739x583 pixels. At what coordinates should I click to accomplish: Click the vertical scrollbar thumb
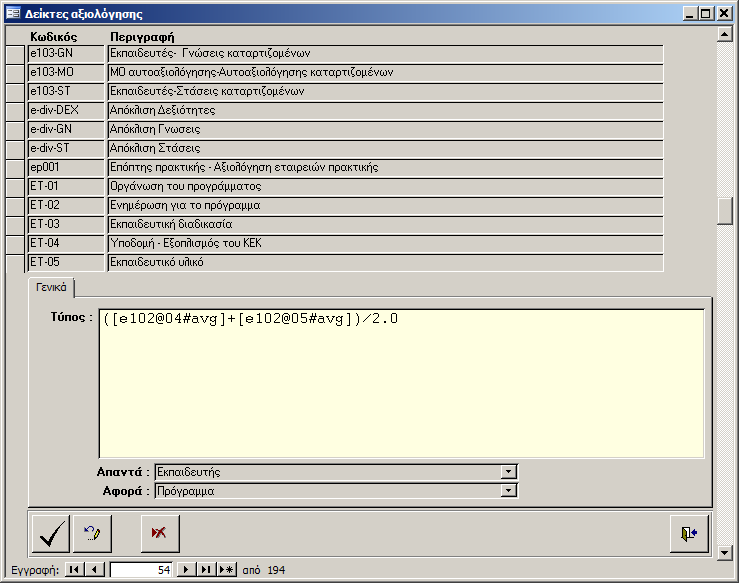pyautogui.click(x=726, y=211)
